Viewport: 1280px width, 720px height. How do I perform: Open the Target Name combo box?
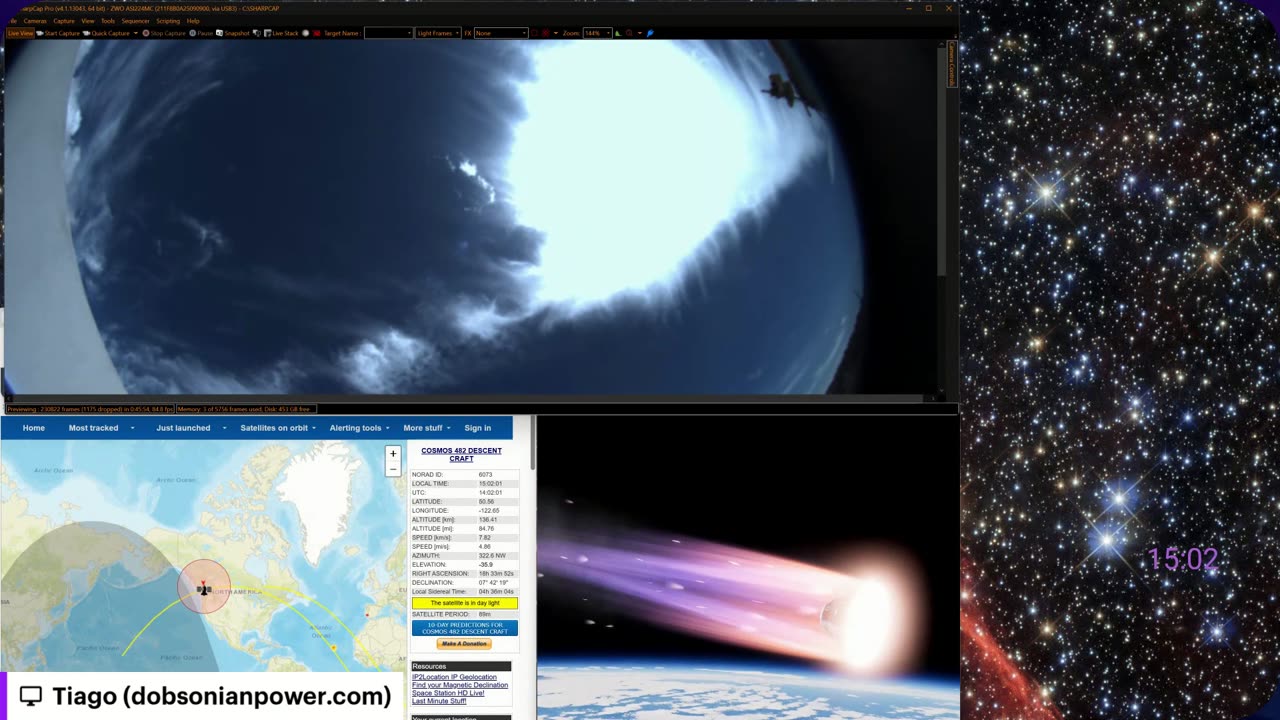pos(388,33)
